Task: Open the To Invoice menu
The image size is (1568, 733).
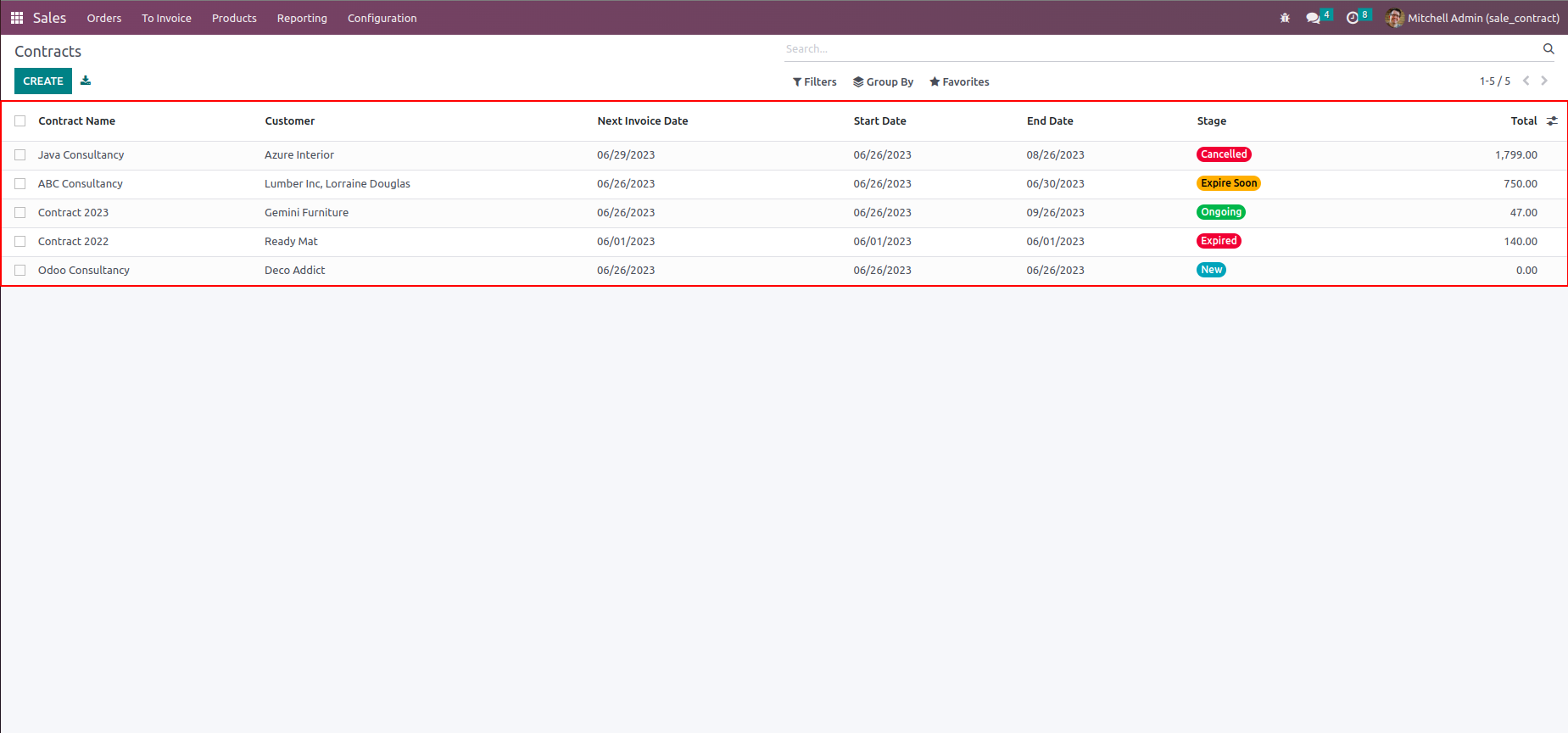Action: pyautogui.click(x=166, y=18)
